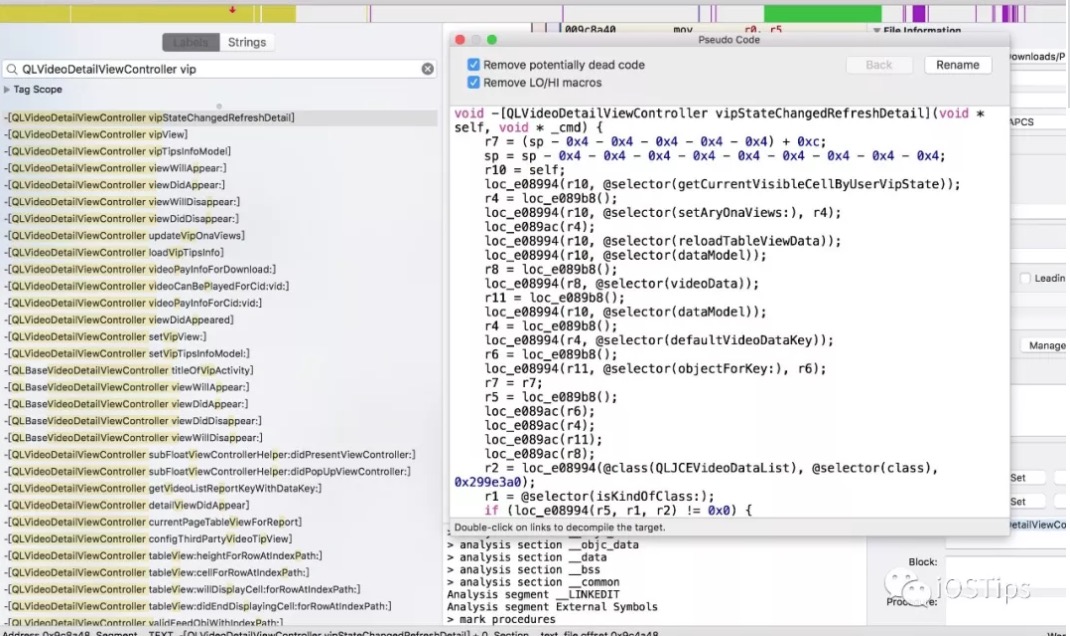Click the green segment in the navigation color bar
The width and height of the screenshot is (1070, 636).
[822, 13]
